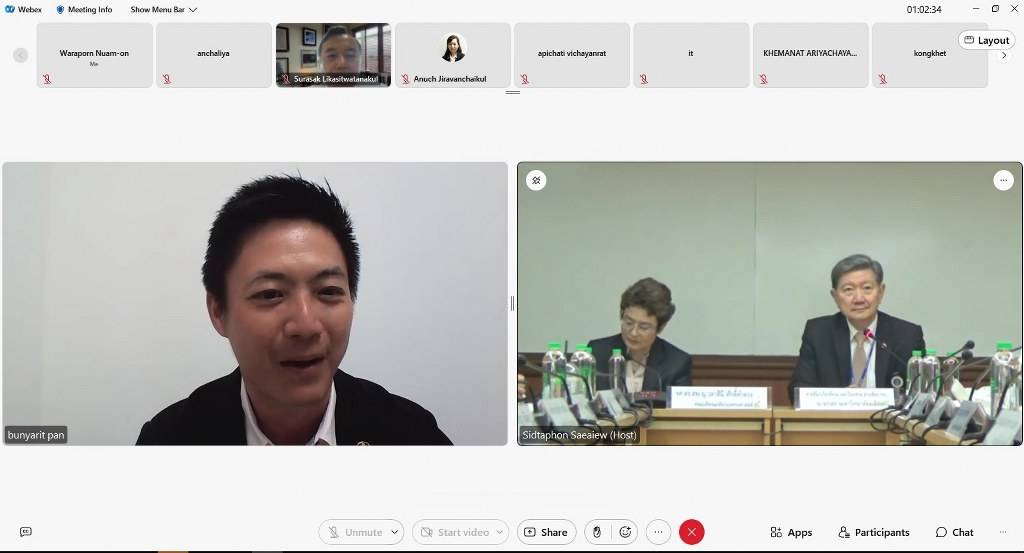Image resolution: width=1024 pixels, height=553 pixels.
Task: Click Sidtaphon Saeaiew (Host) name label
Action: [579, 435]
